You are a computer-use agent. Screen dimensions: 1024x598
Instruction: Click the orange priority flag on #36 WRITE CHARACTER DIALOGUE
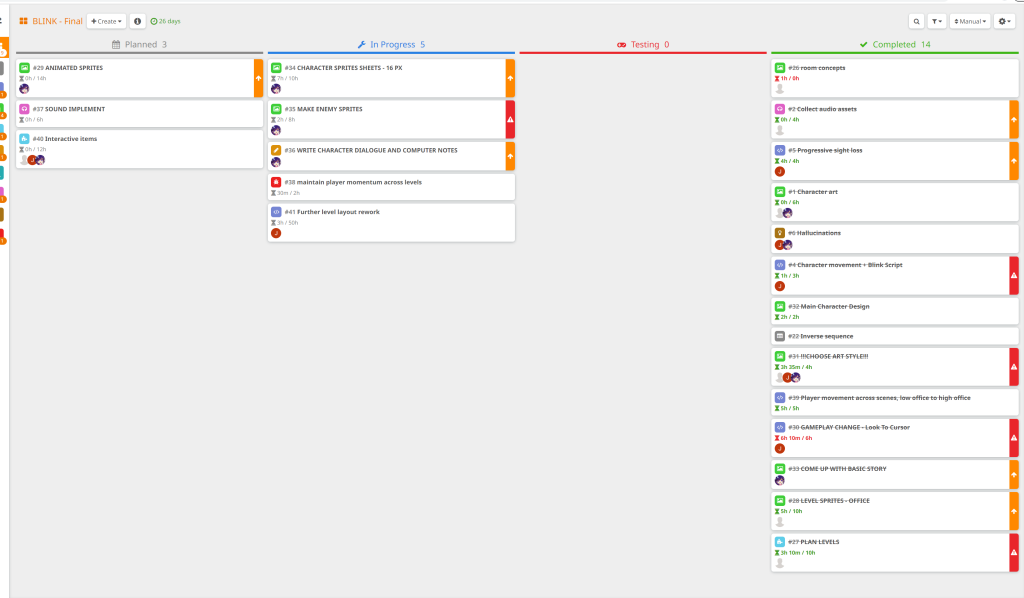(511, 156)
